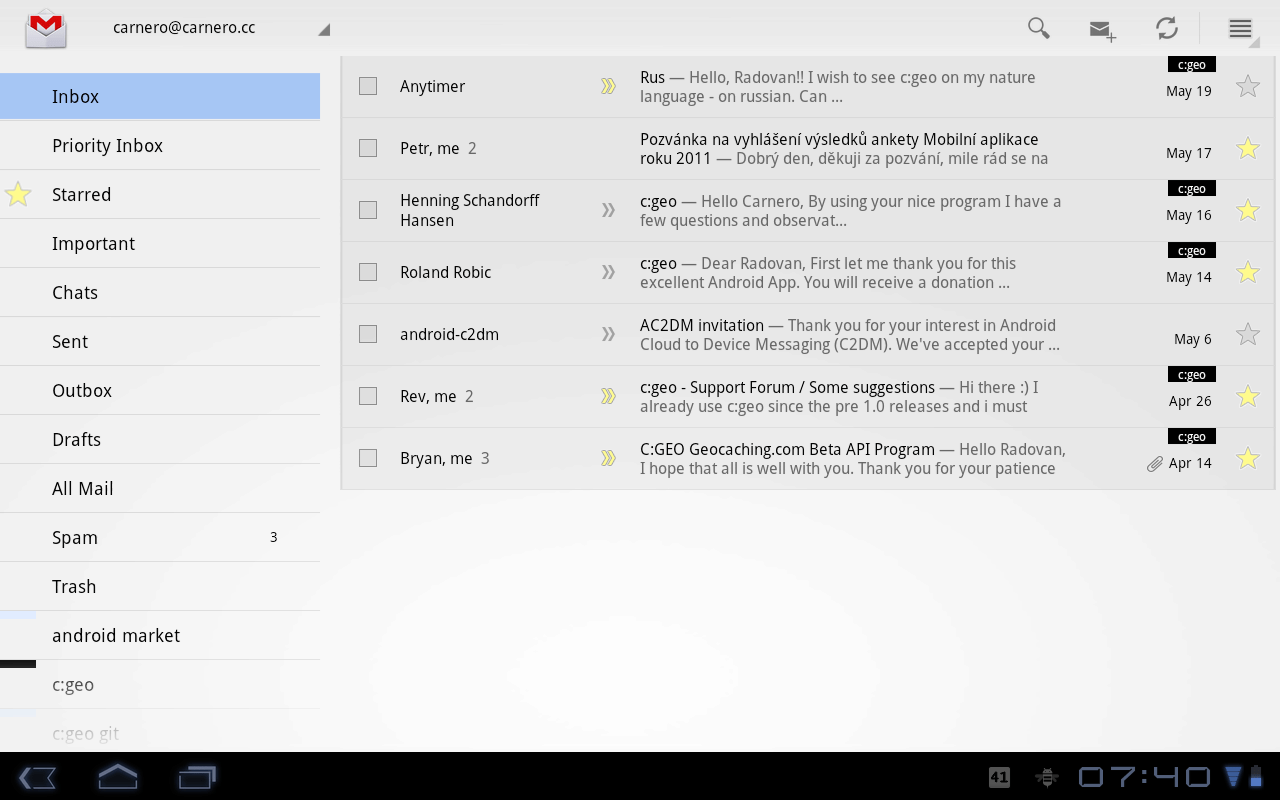Compose new mail with envelope plus icon
The height and width of the screenshot is (800, 1280).
pos(1102,30)
